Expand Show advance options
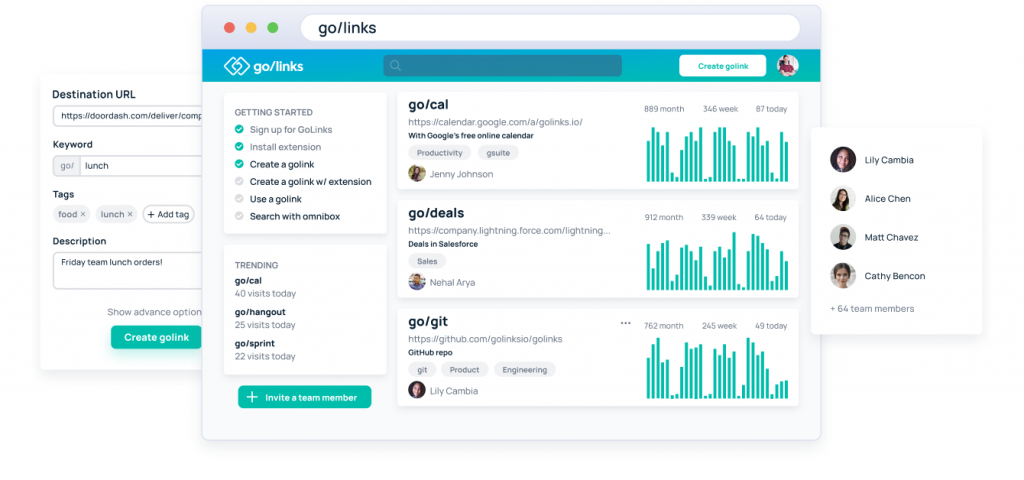1024x480 pixels. (x=155, y=312)
